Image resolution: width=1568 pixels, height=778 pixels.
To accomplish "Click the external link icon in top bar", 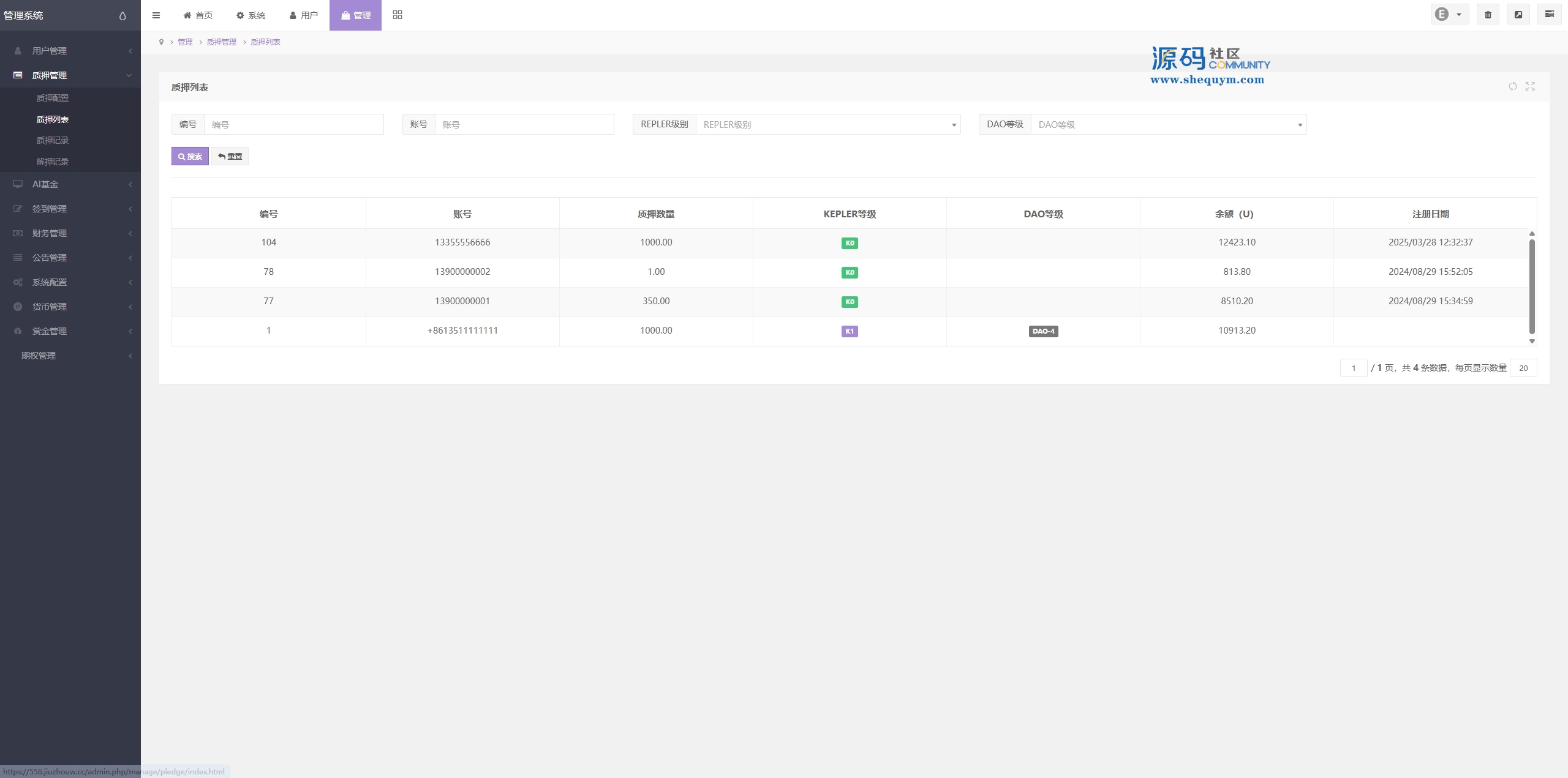I will 1518,15.
